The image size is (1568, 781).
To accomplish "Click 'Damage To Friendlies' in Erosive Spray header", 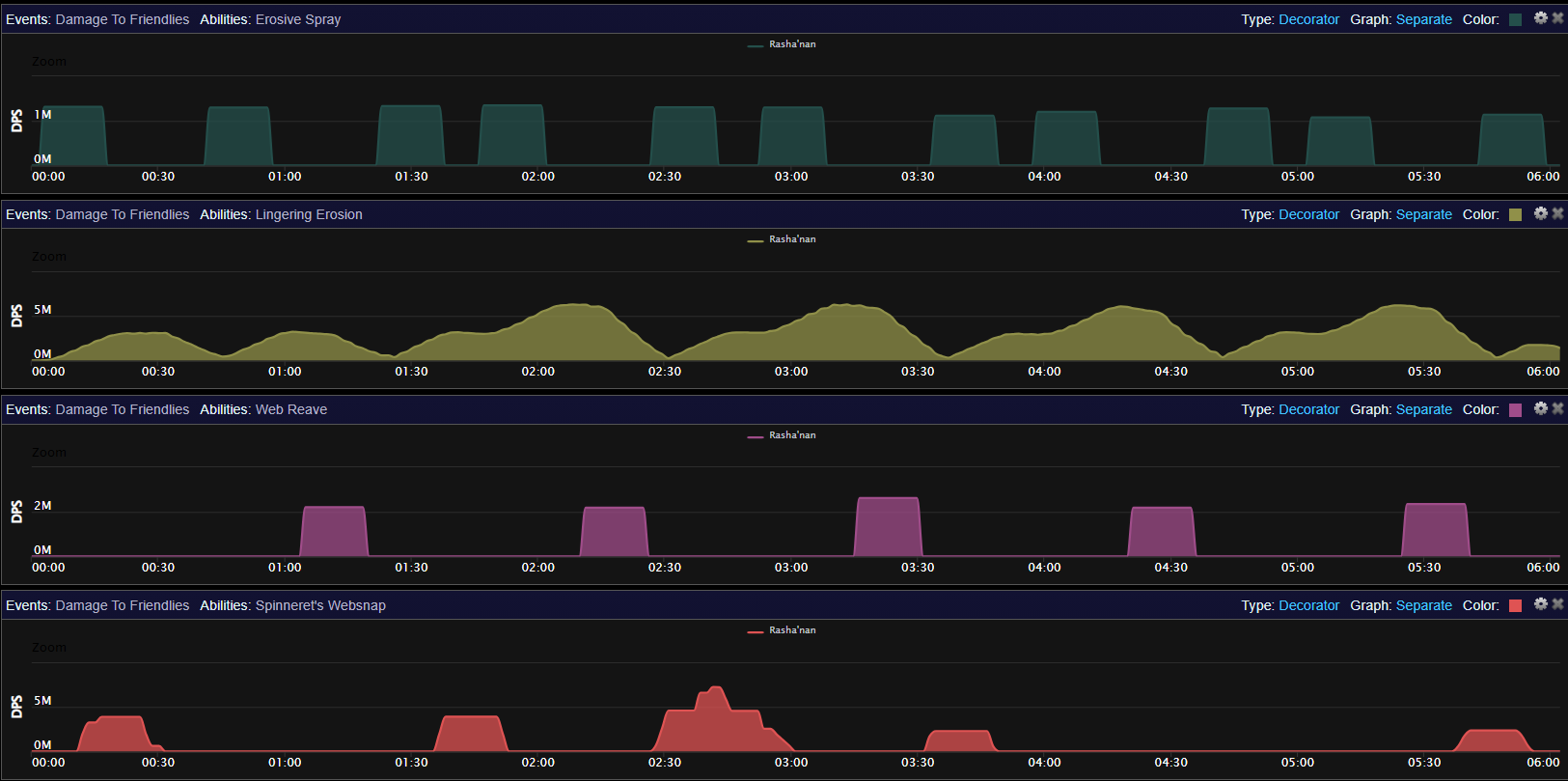I will (x=123, y=19).
